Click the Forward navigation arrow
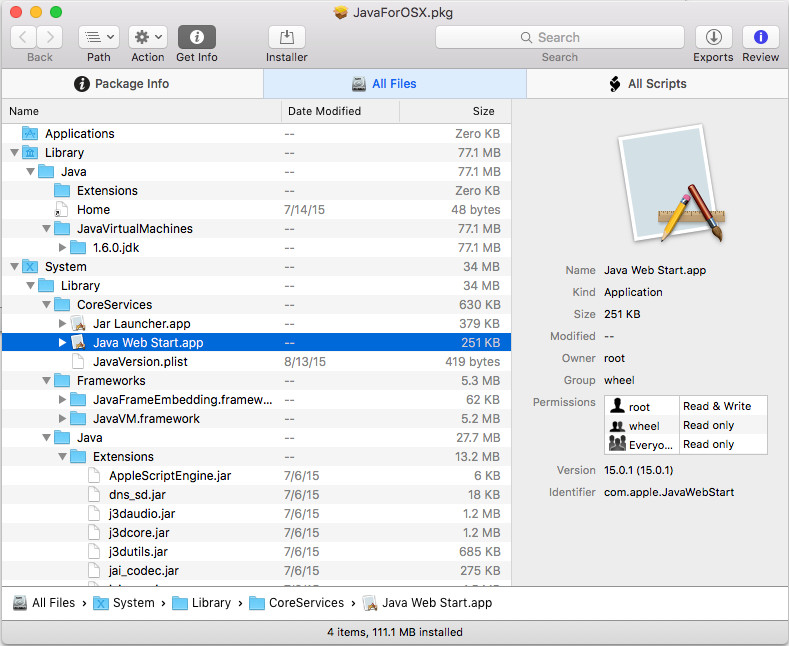Screen dimensions: 789x646 pyautogui.click(x=49, y=37)
